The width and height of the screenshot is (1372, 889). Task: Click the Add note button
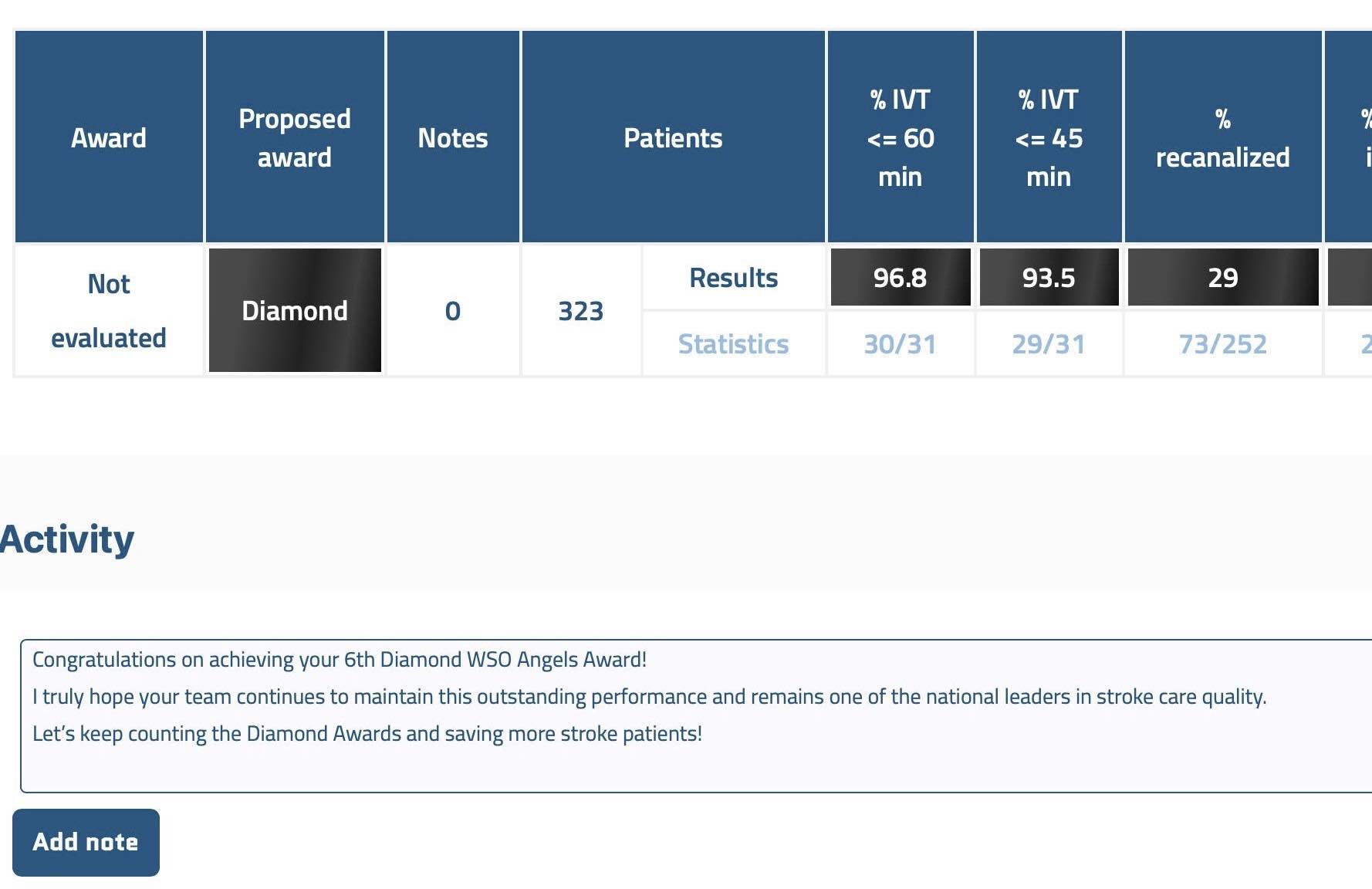[86, 842]
